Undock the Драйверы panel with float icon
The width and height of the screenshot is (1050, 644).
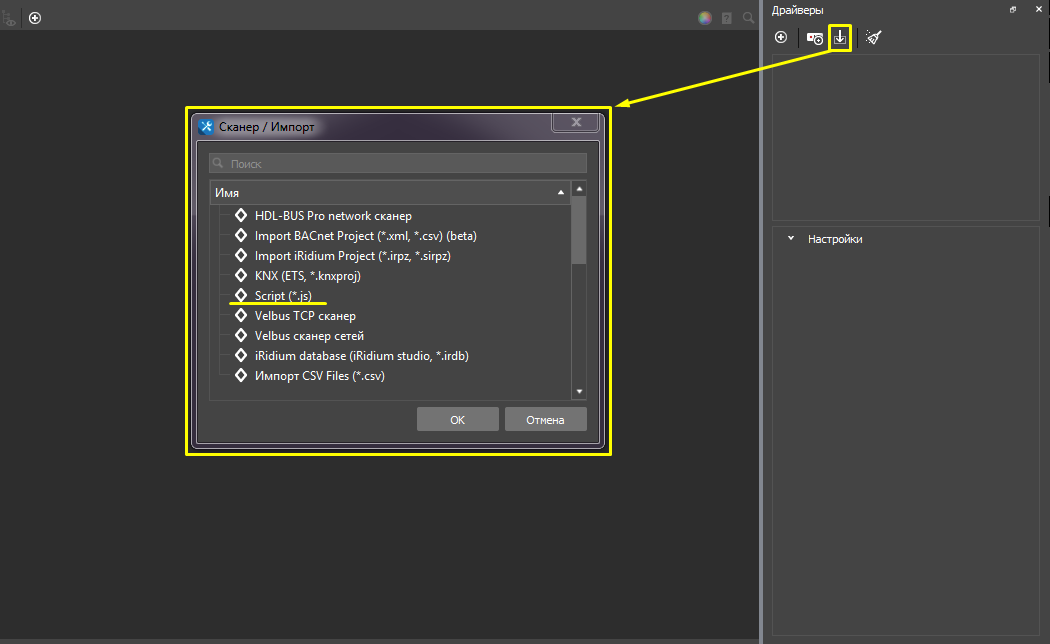[x=1013, y=10]
